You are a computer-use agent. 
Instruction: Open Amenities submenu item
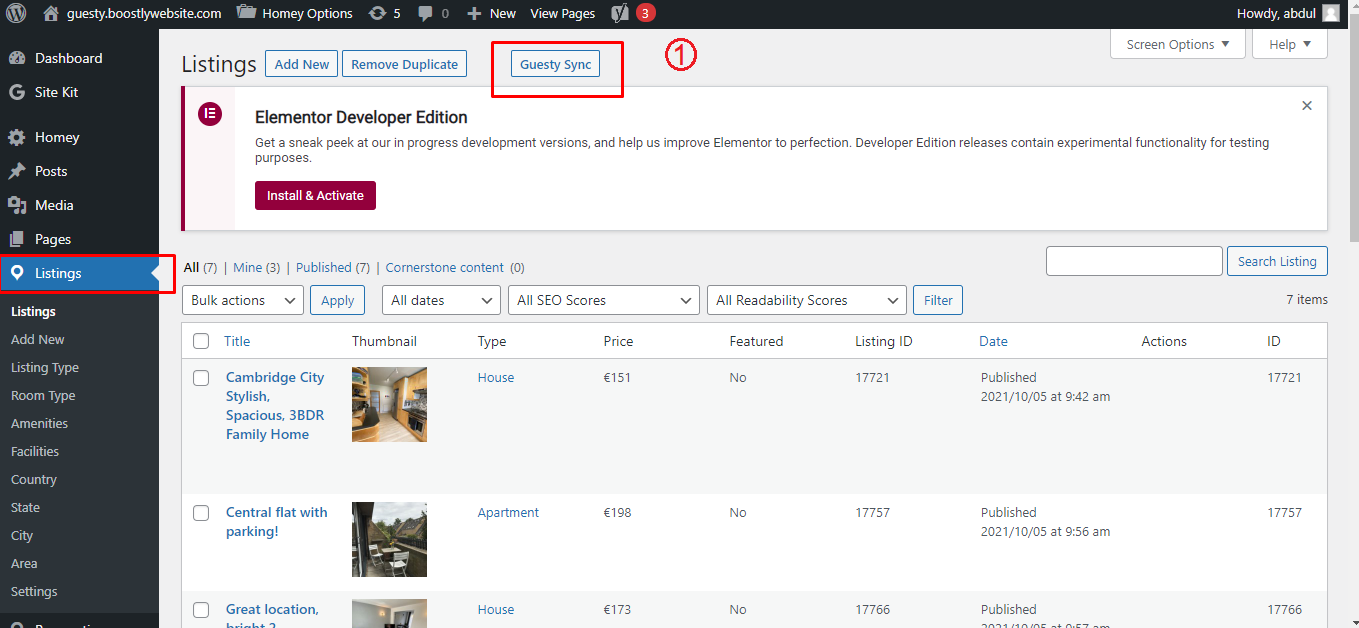click(40, 423)
